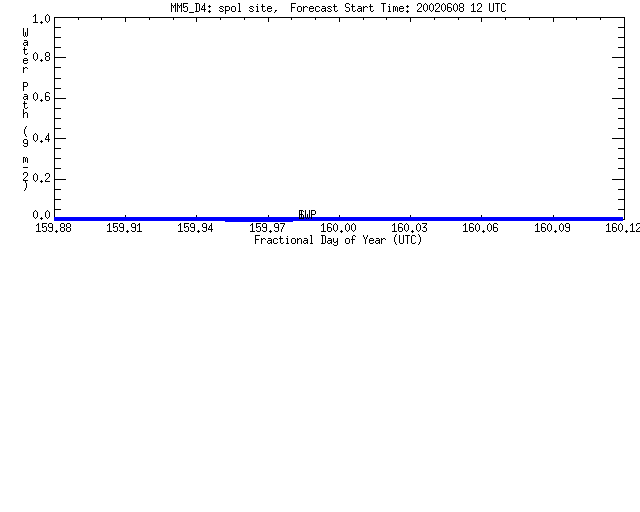This screenshot has width=640, height=512.
Task: Click the 160.06 x-axis tick label
Action: pyautogui.click(x=480, y=228)
